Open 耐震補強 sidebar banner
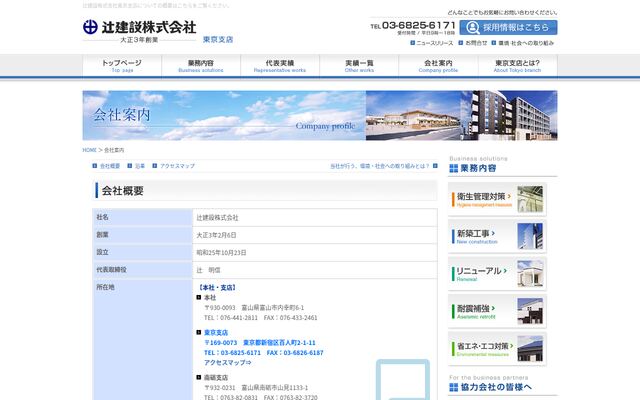Viewport: 640px width, 400px height. (497, 311)
